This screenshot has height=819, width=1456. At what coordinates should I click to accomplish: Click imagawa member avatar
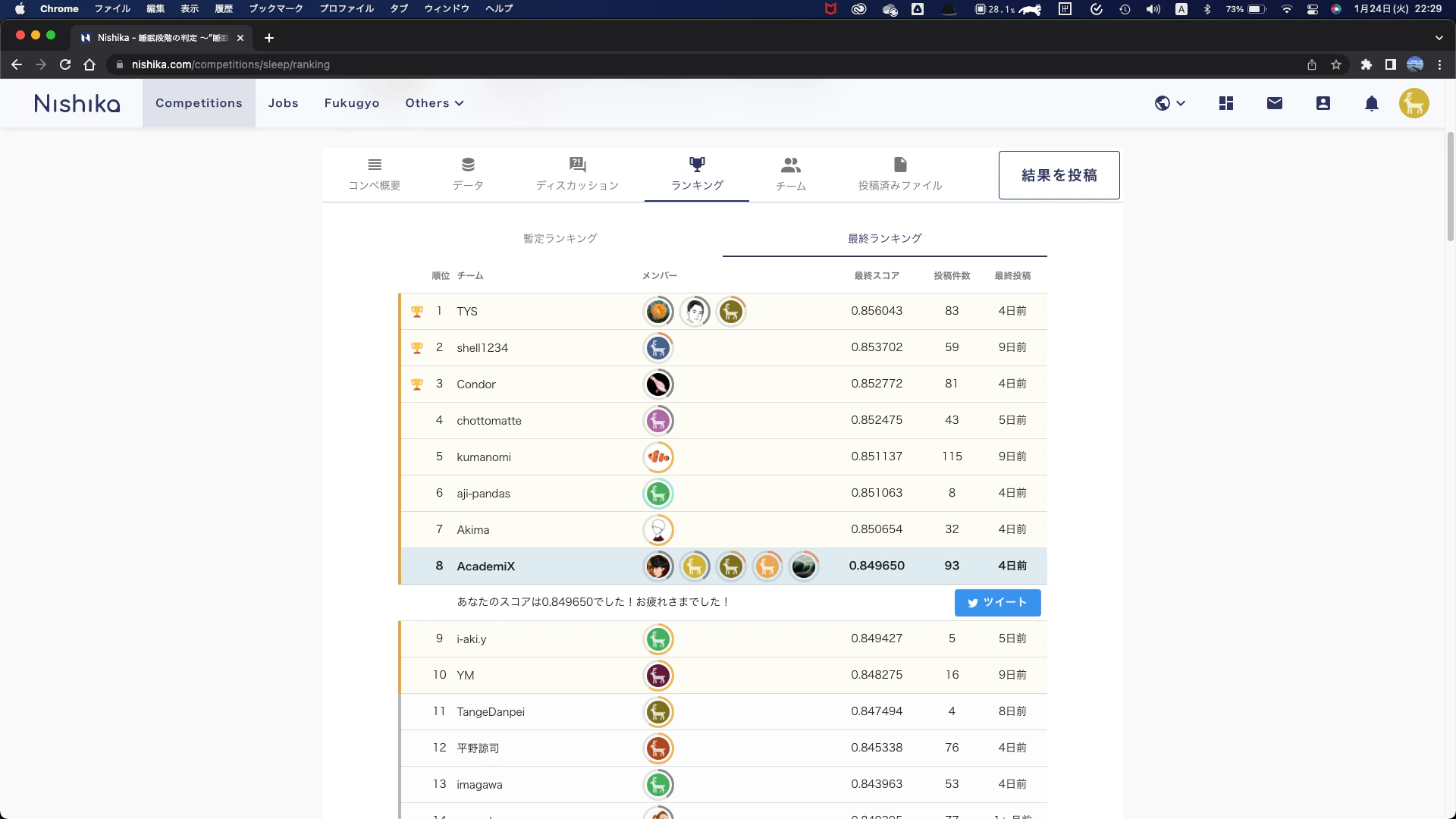coord(658,785)
